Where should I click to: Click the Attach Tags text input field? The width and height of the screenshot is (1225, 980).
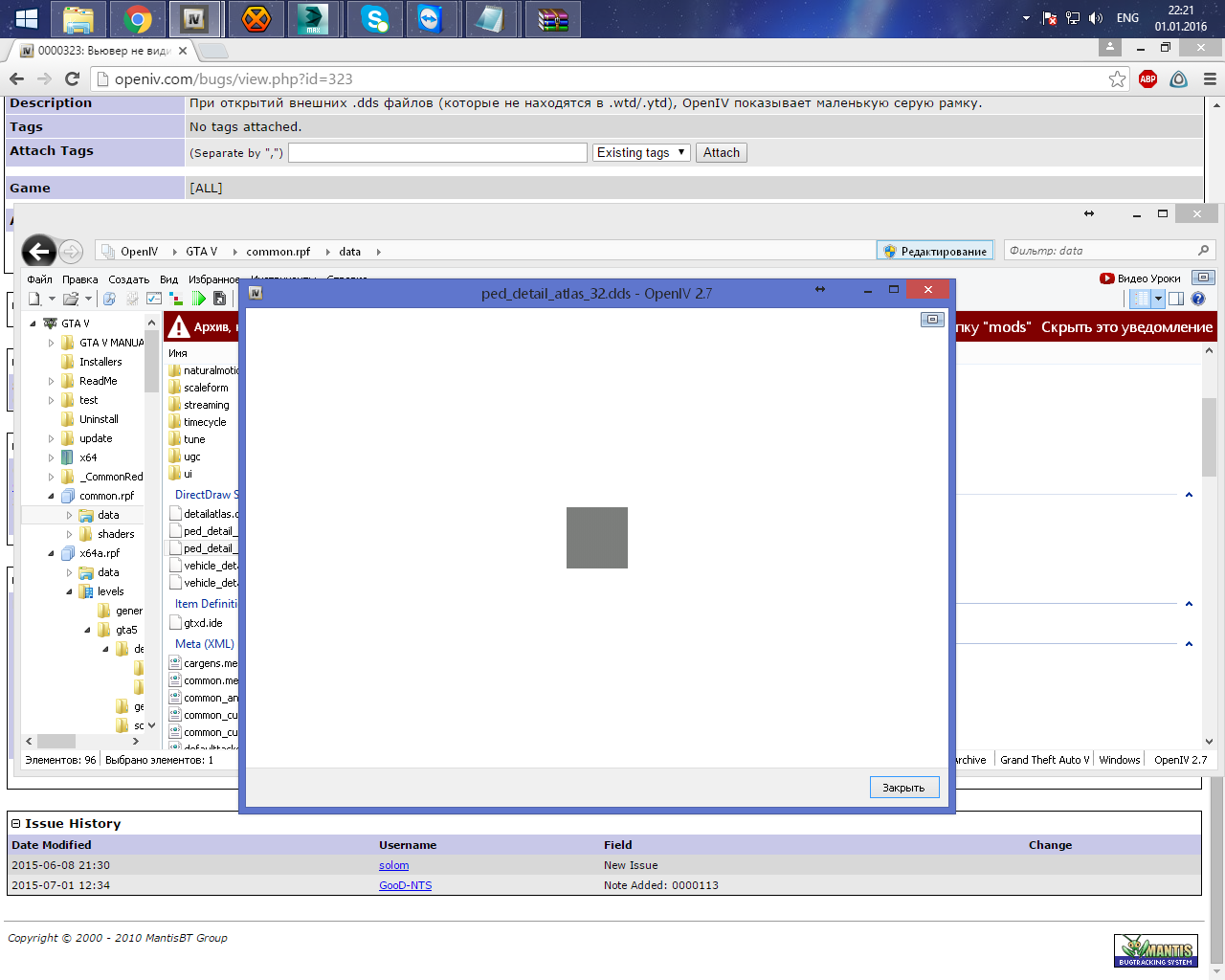tap(437, 153)
